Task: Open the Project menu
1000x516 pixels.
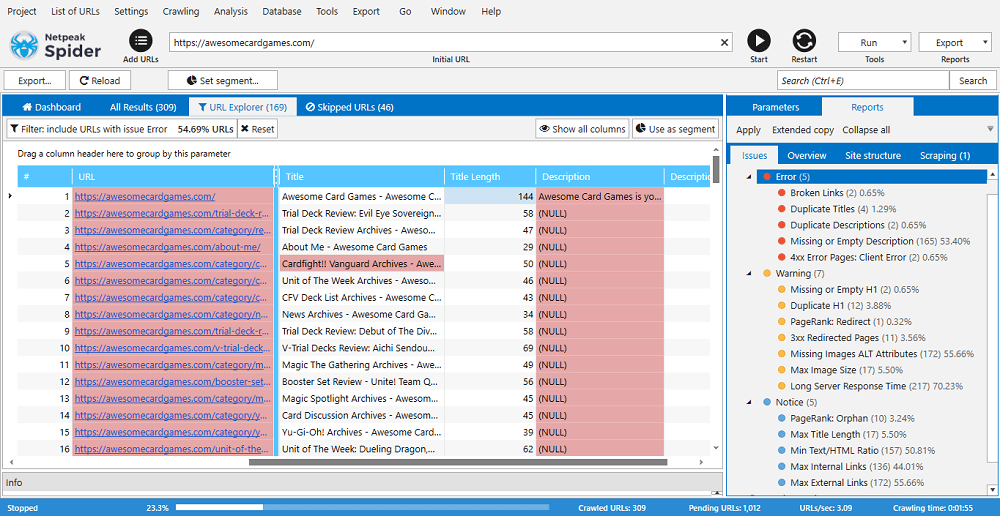Action: [x=22, y=11]
